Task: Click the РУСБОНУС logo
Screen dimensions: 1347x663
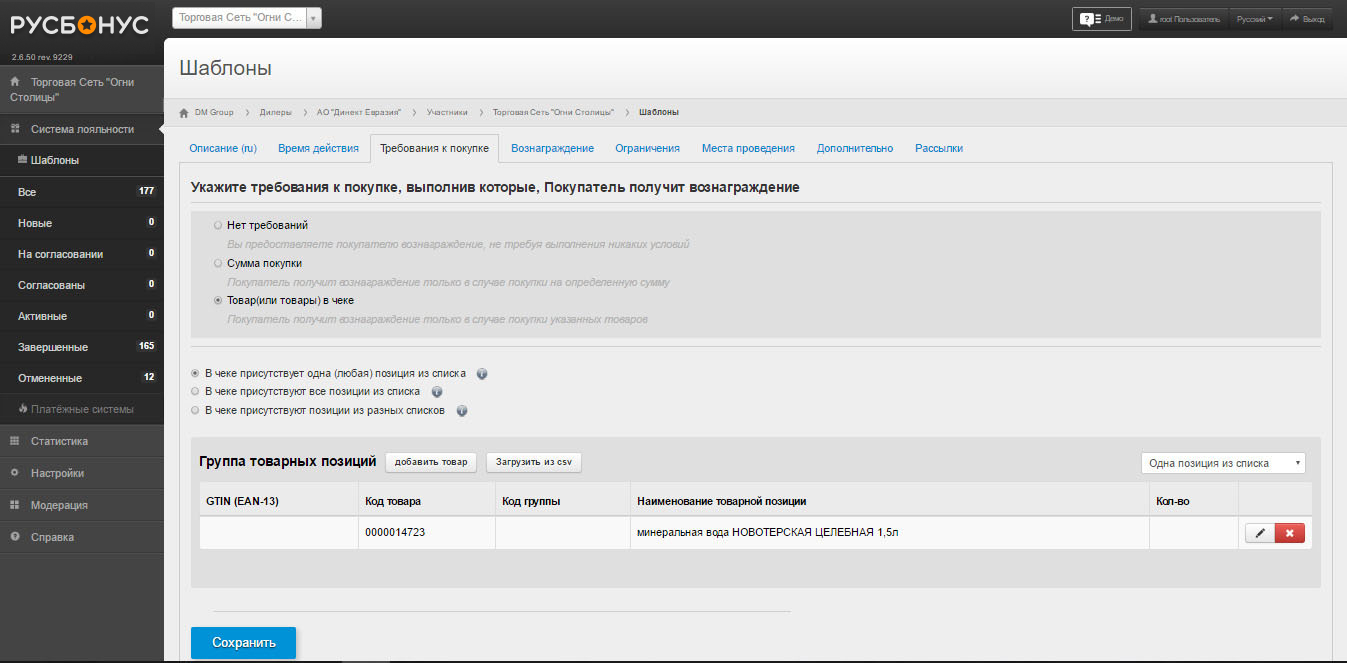Action: [80, 25]
